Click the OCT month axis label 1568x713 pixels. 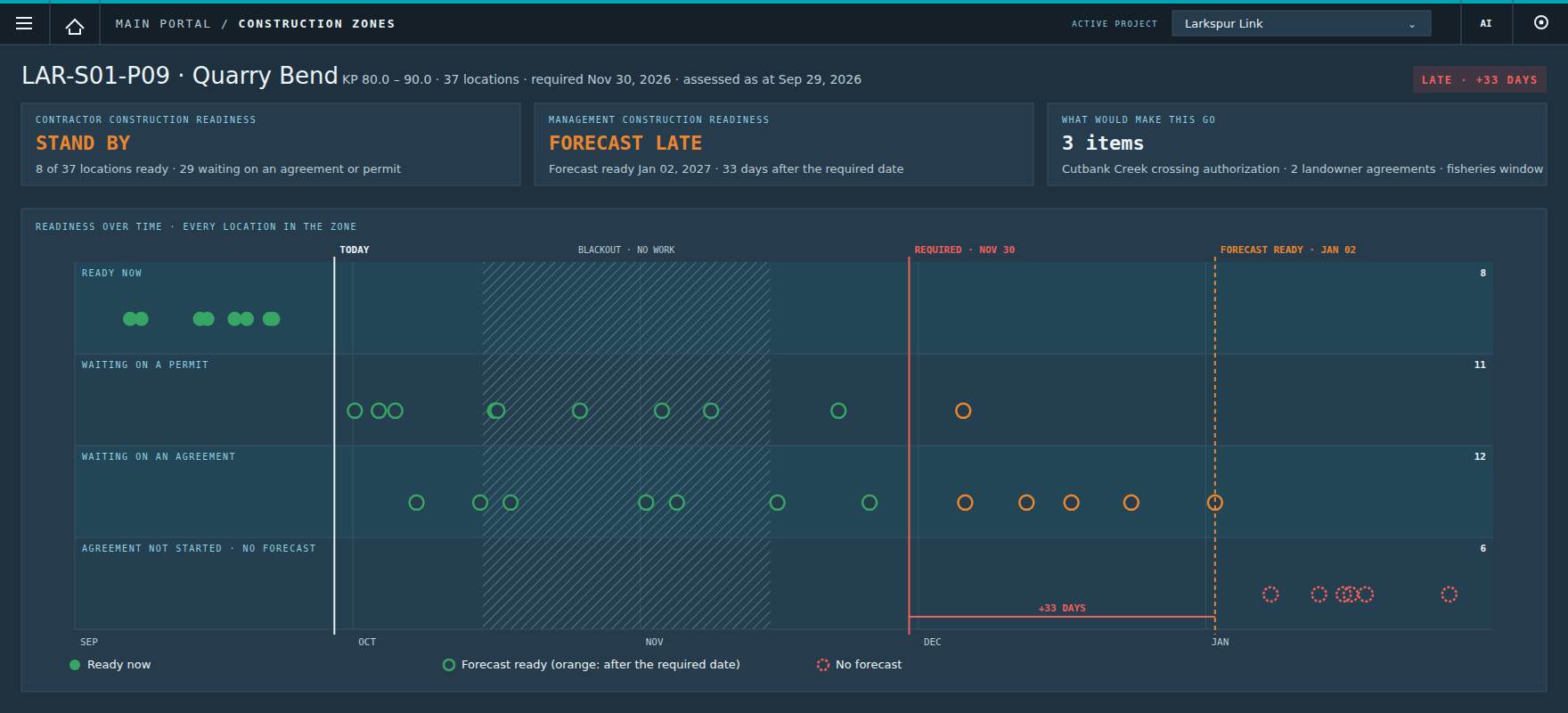(367, 643)
